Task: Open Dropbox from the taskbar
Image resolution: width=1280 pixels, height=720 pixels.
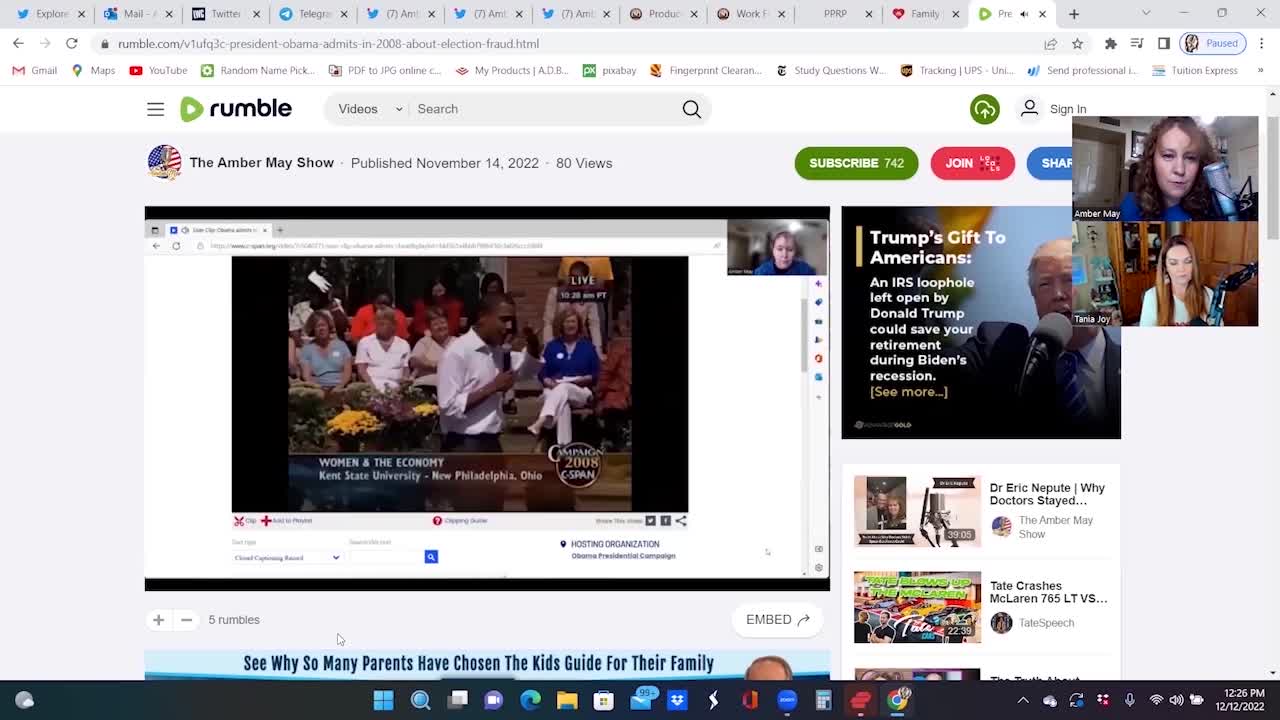Action: (677, 700)
